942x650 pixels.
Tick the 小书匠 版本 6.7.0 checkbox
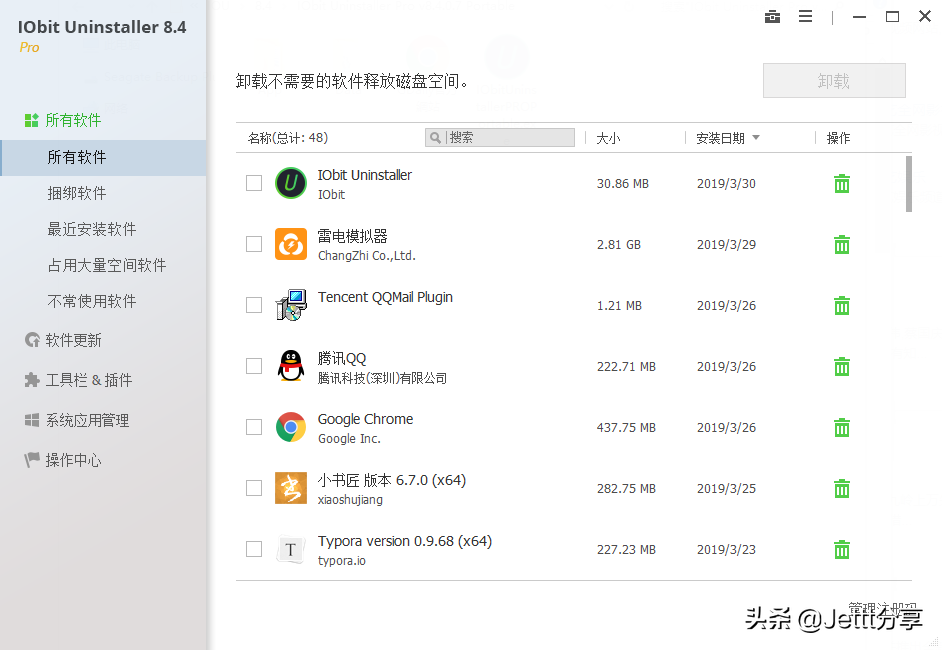pos(254,488)
